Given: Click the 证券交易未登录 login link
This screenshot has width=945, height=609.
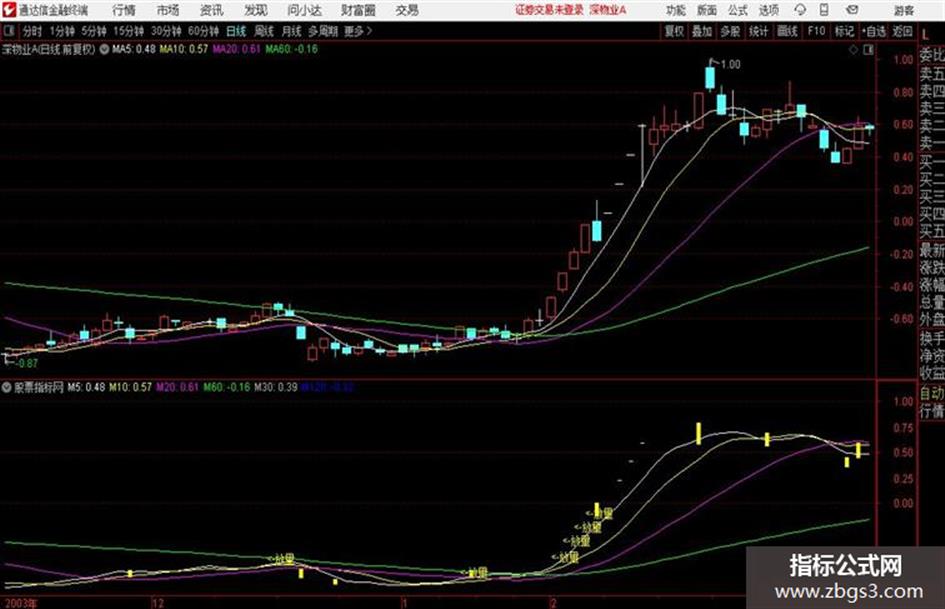Looking at the screenshot, I should 550,10.
